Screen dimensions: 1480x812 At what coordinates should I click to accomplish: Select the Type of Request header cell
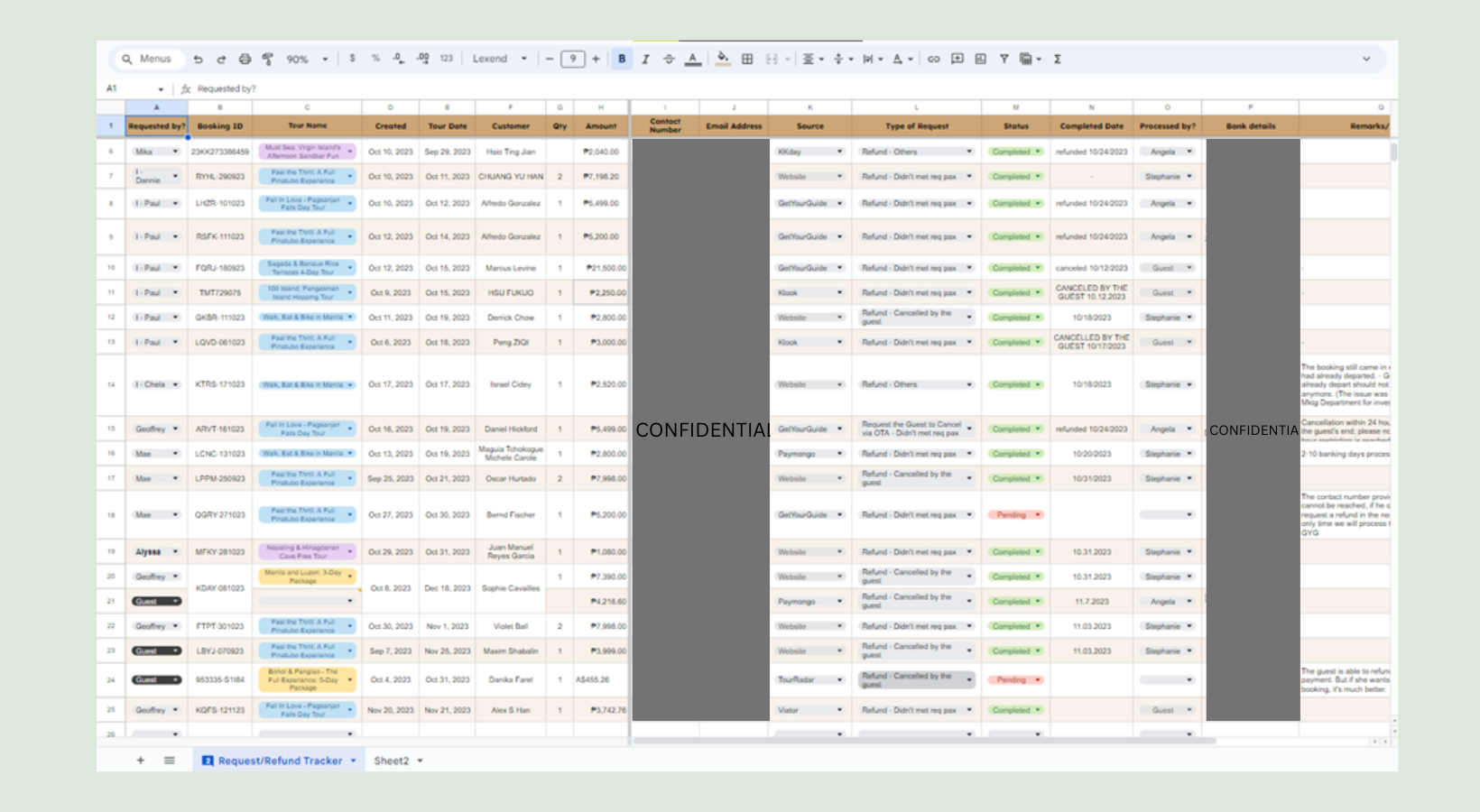click(x=917, y=126)
